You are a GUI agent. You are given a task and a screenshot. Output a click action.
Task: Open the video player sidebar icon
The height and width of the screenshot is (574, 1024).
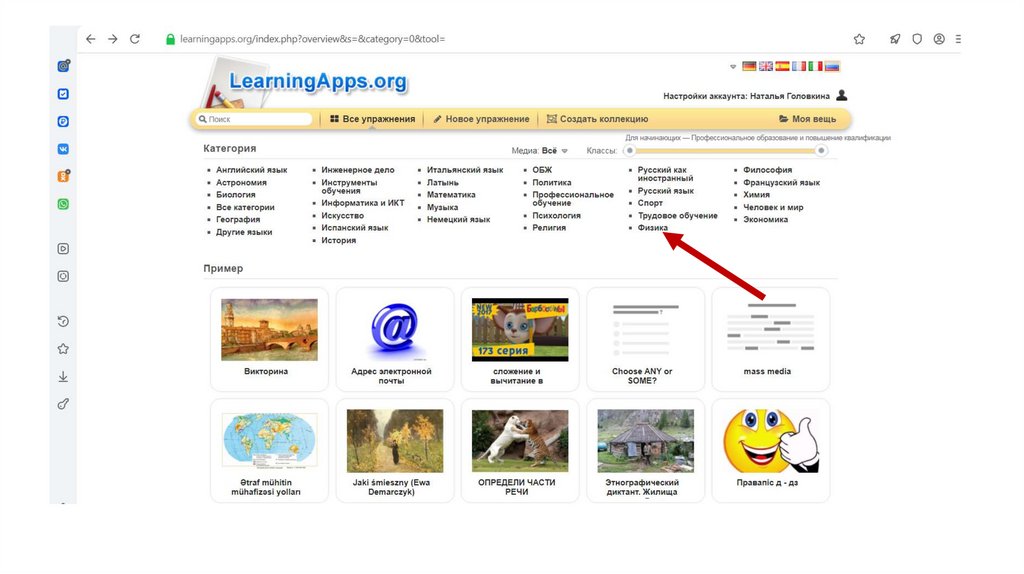63,249
